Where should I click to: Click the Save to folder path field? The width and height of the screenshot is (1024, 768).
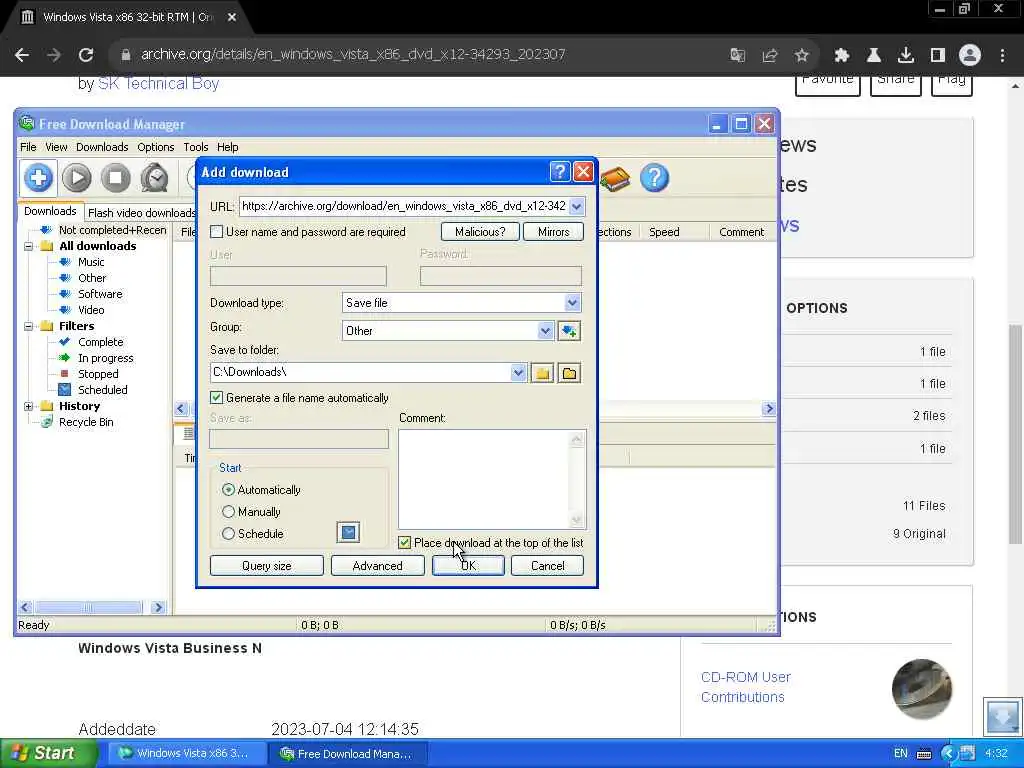(x=360, y=372)
